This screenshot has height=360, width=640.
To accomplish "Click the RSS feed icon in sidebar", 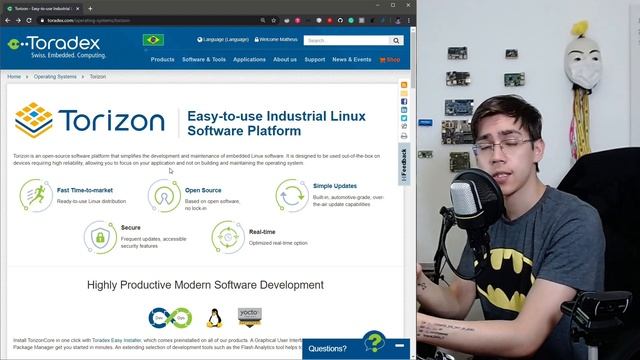I will click(x=404, y=85).
